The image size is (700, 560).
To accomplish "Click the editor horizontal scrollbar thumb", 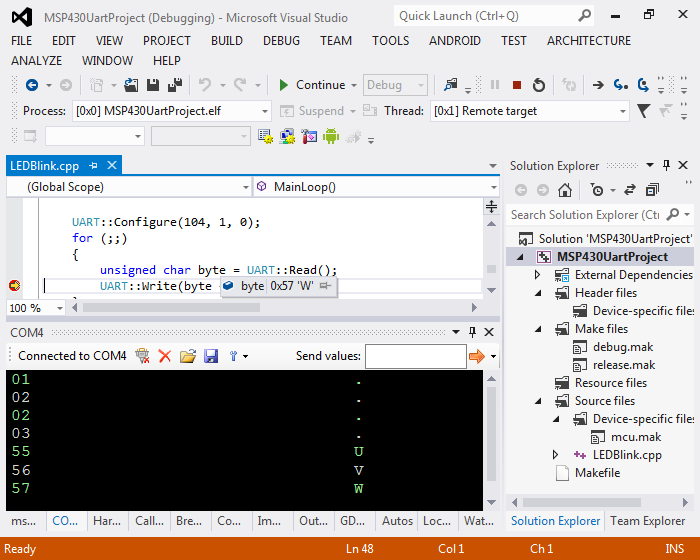I will pos(171,308).
